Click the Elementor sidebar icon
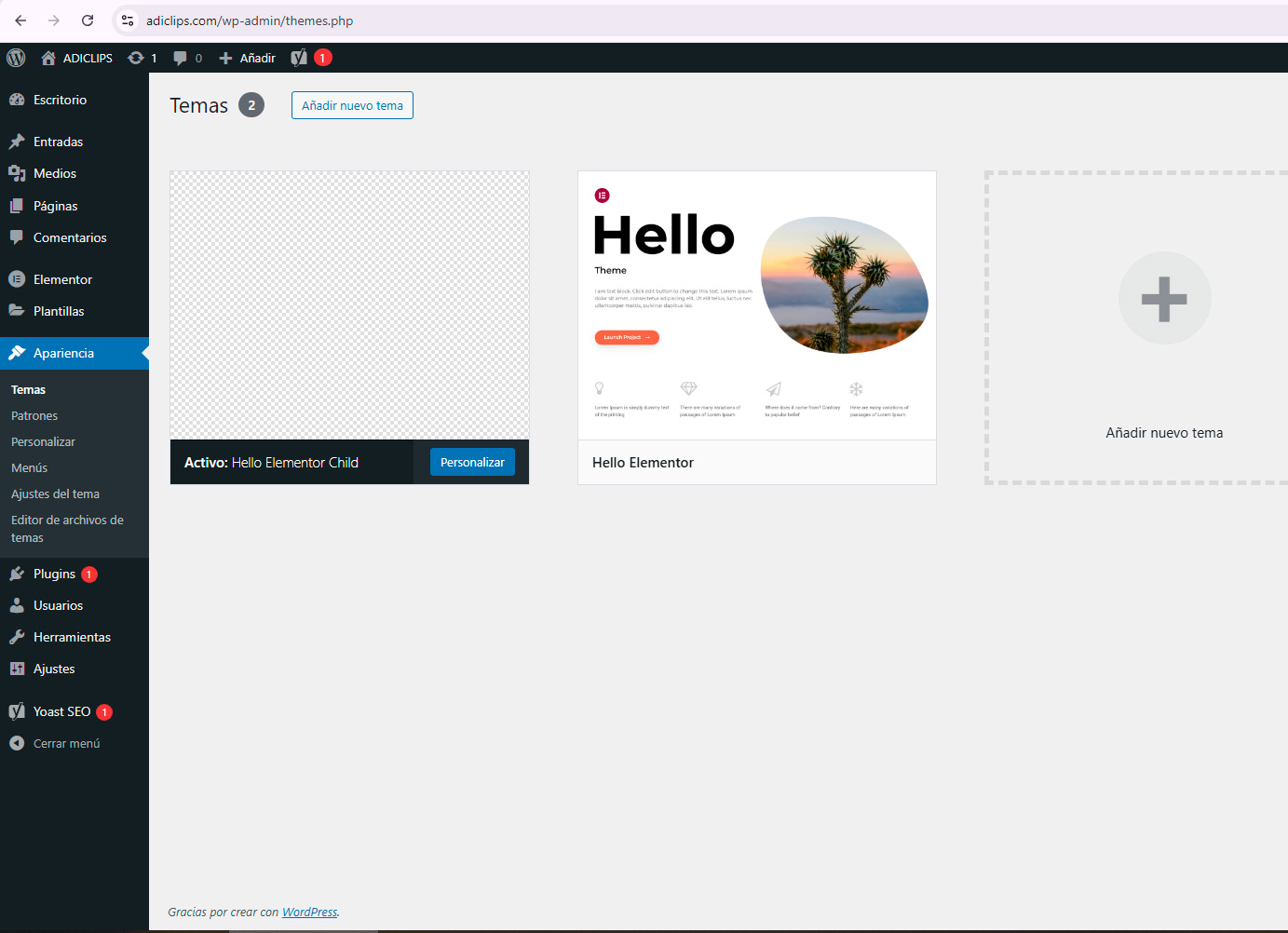Viewport: 1288px width, 933px height. click(x=17, y=279)
